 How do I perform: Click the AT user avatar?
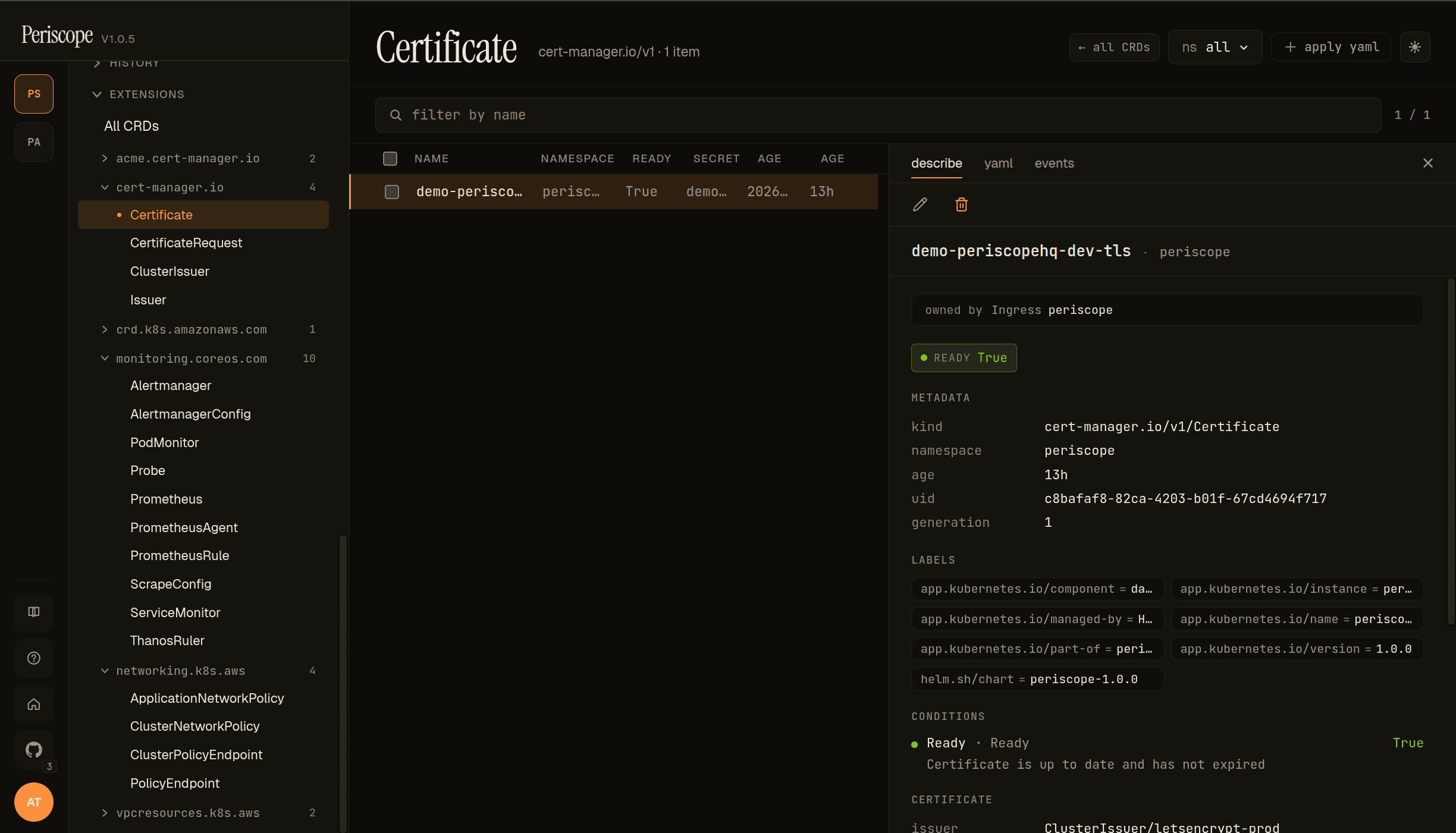pyautogui.click(x=34, y=802)
